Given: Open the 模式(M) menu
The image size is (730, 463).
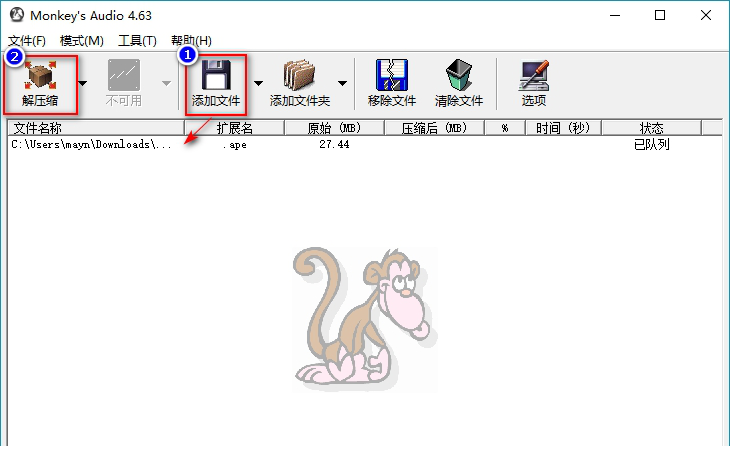Looking at the screenshot, I should point(81,40).
